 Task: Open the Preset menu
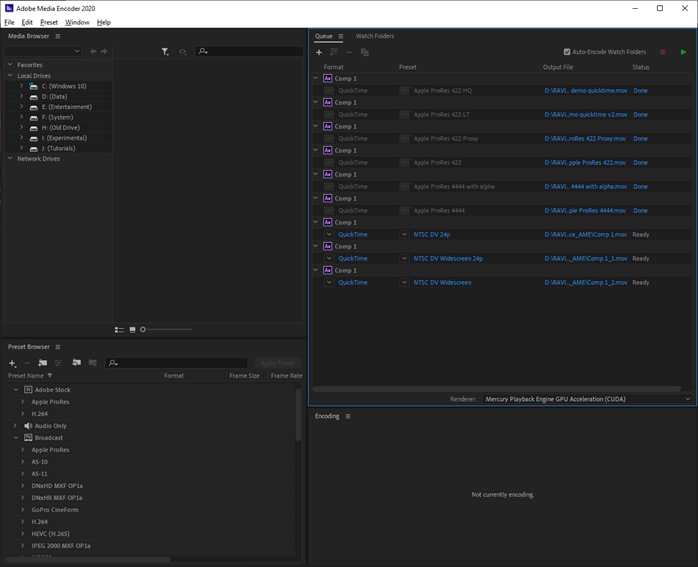pyautogui.click(x=49, y=22)
